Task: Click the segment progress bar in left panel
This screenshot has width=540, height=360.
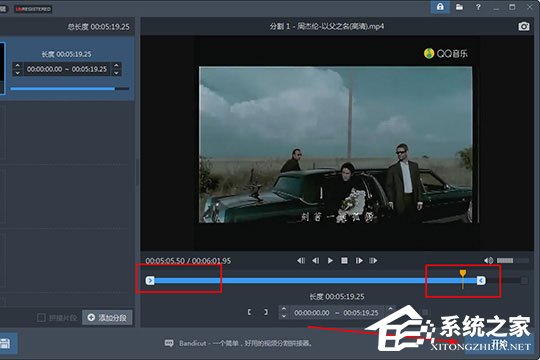Action: click(70, 89)
